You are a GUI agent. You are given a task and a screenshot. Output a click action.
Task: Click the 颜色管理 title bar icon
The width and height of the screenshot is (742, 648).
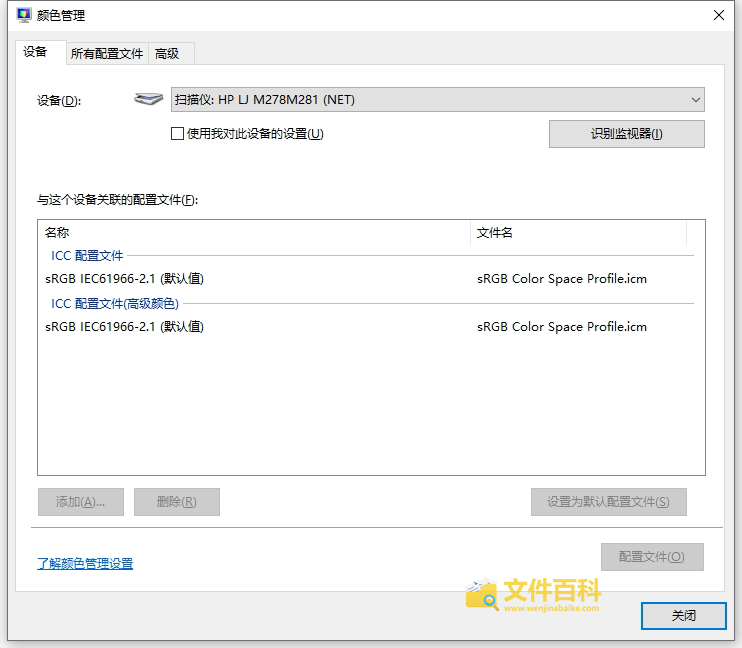click(x=23, y=15)
